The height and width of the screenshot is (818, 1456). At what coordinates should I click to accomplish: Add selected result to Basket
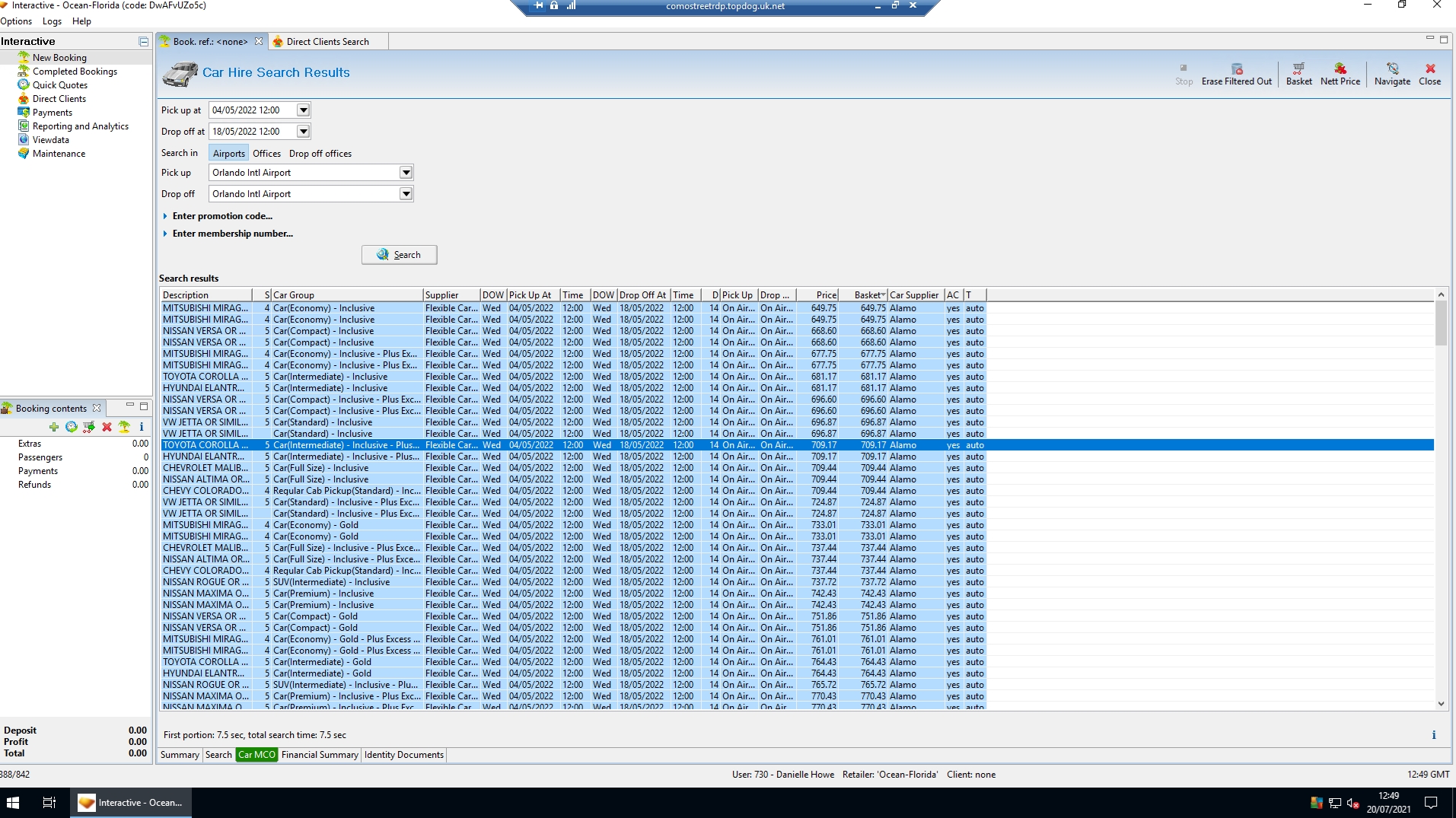click(1298, 74)
